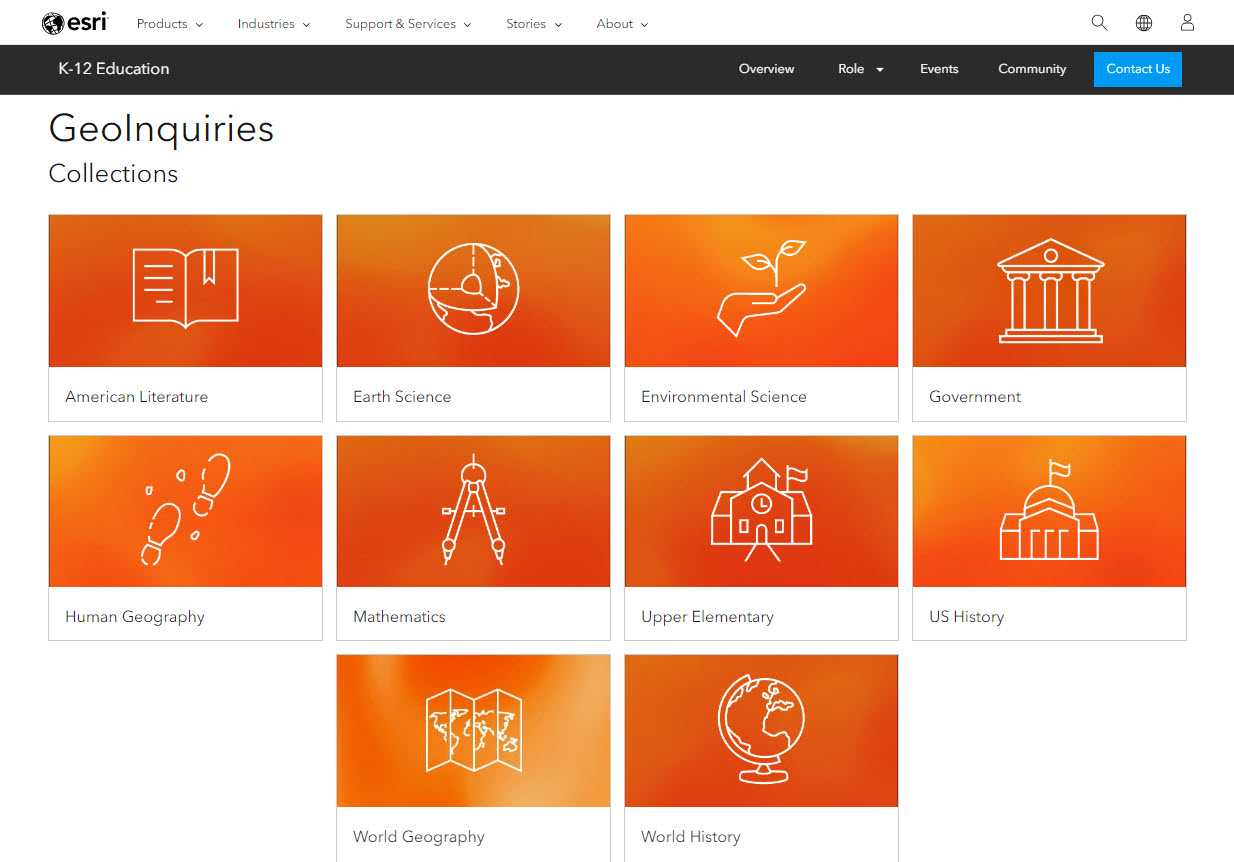Click the globe language icon in the header

[1143, 22]
